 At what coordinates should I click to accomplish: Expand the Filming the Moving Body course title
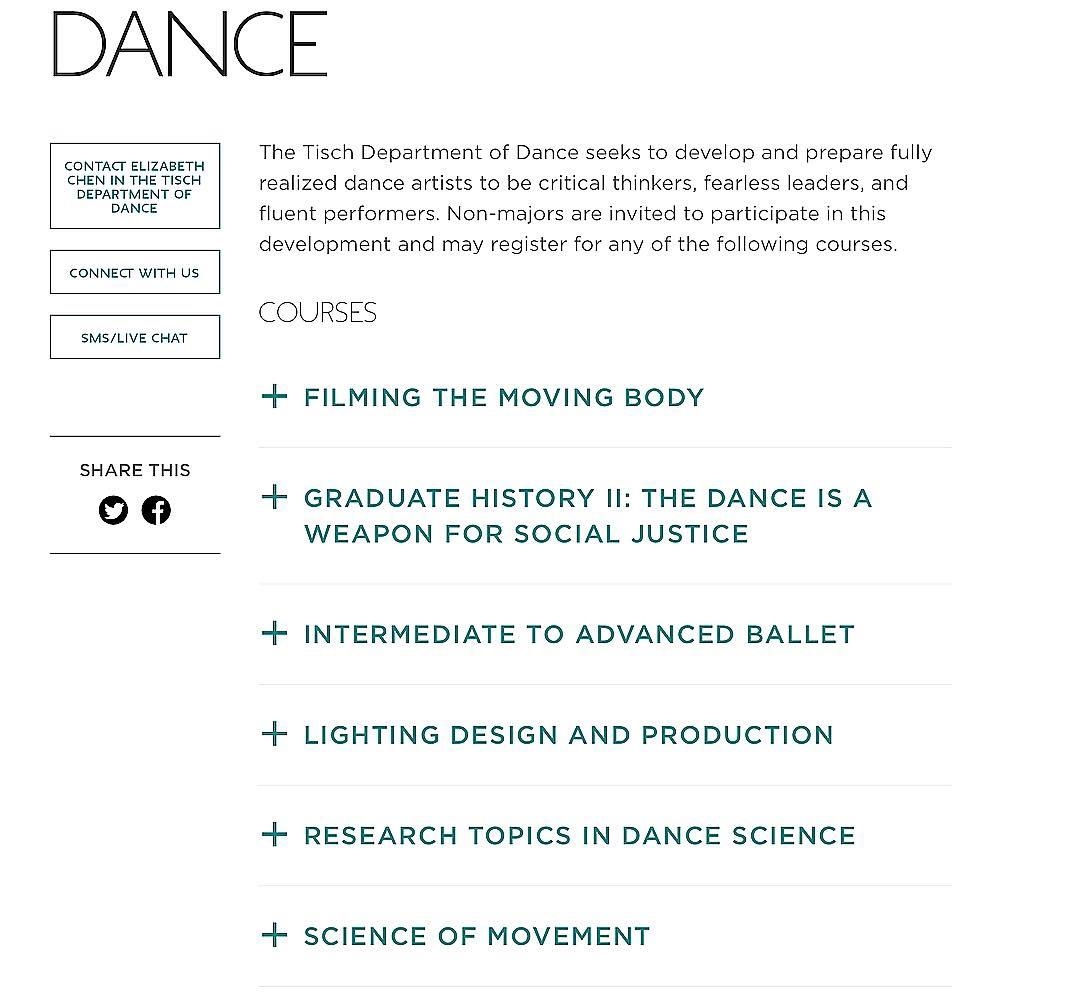(x=504, y=397)
